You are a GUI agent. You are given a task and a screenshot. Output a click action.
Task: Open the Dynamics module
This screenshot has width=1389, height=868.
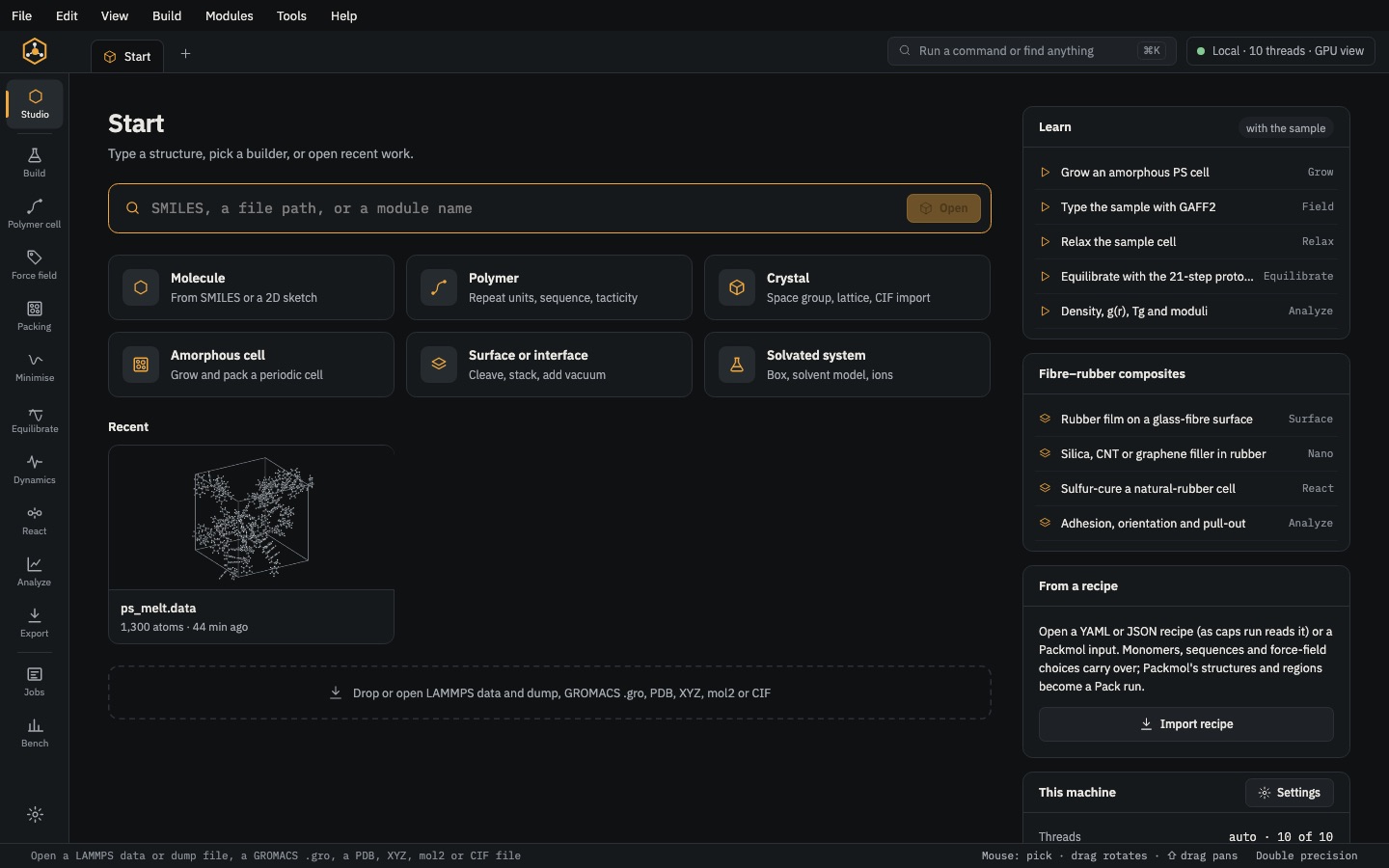[35, 469]
